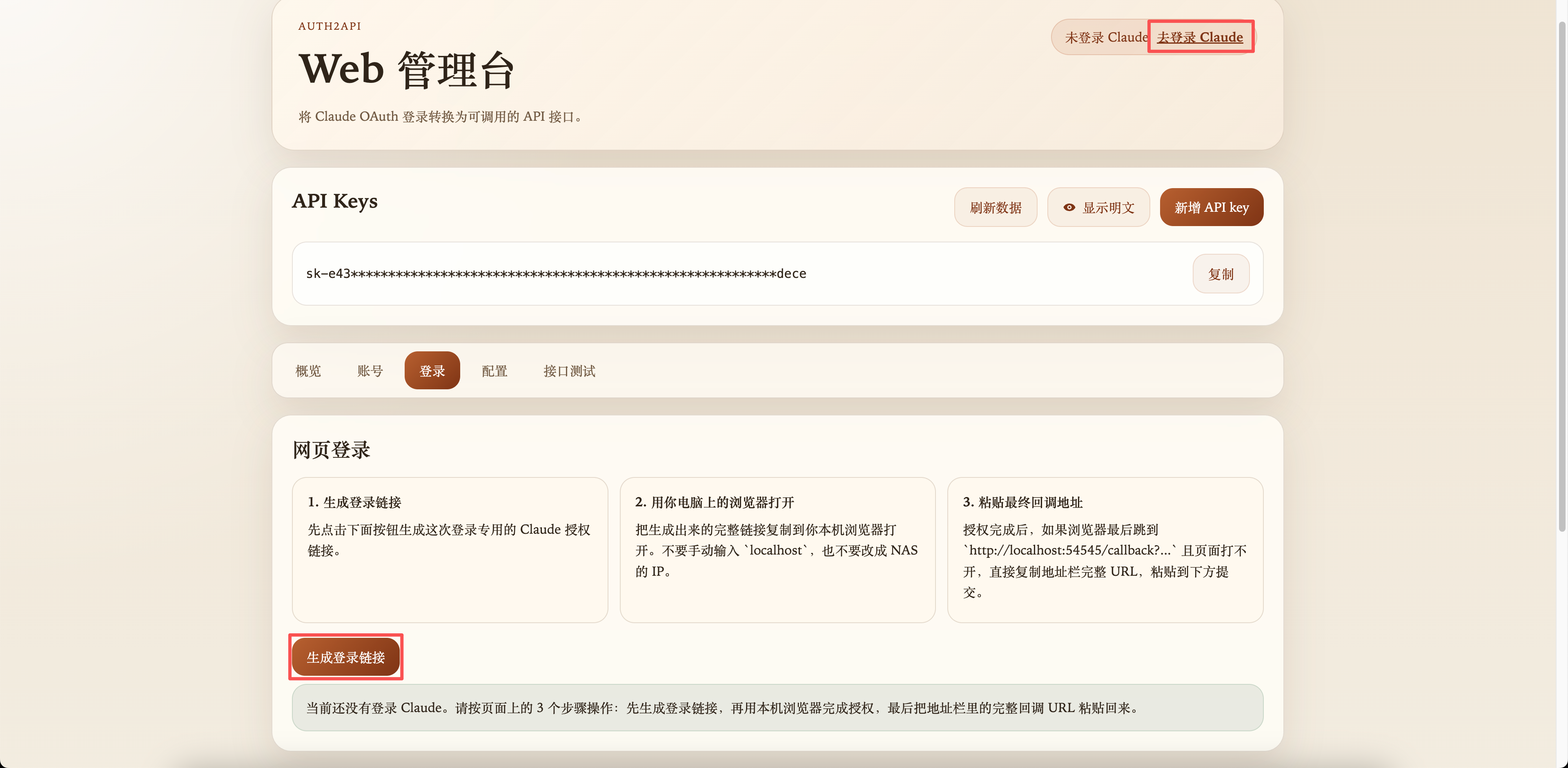Click the page vertical scrollbar thumb

click(1561, 277)
